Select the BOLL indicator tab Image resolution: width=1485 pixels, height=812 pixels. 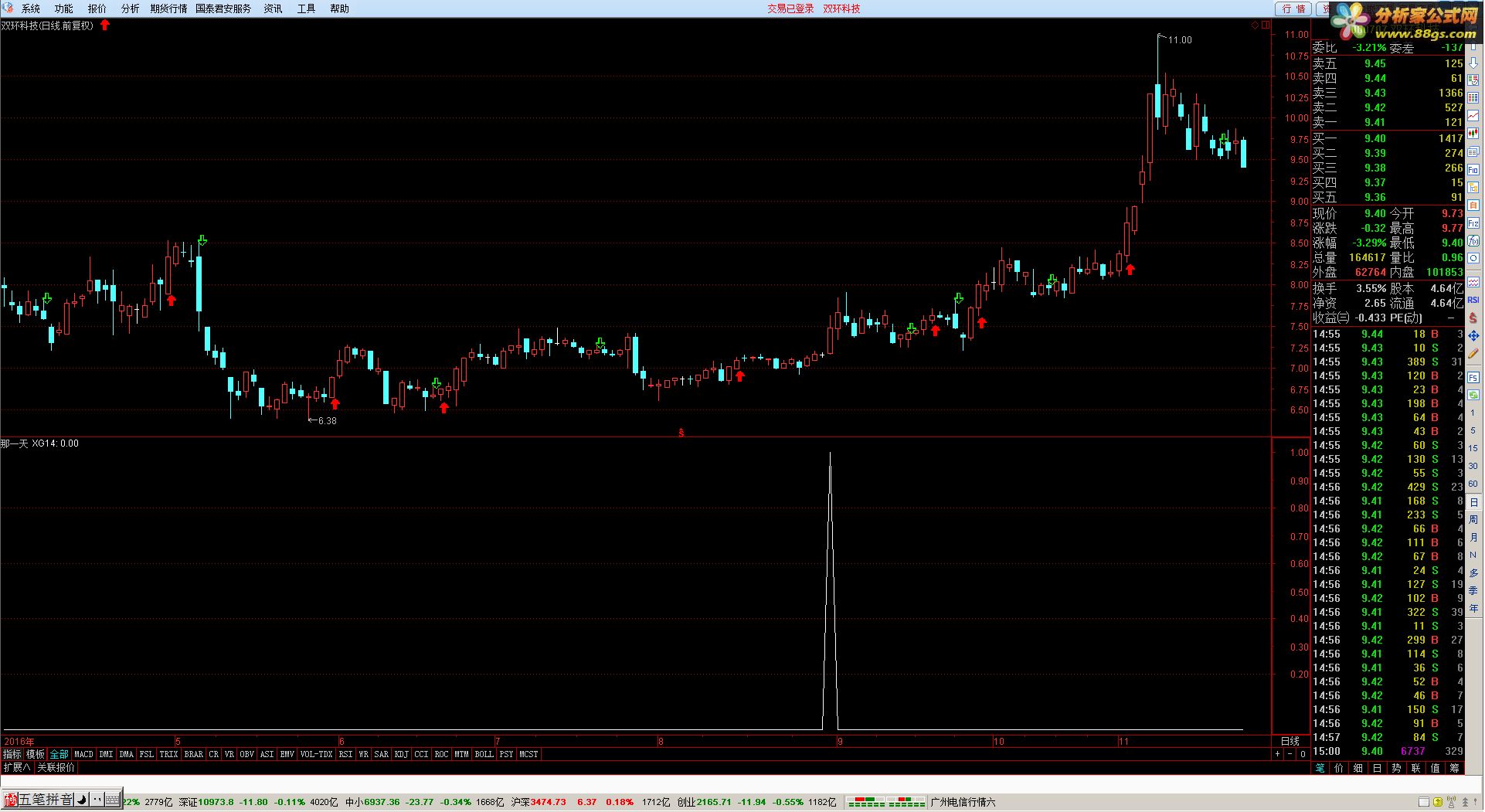pos(484,754)
